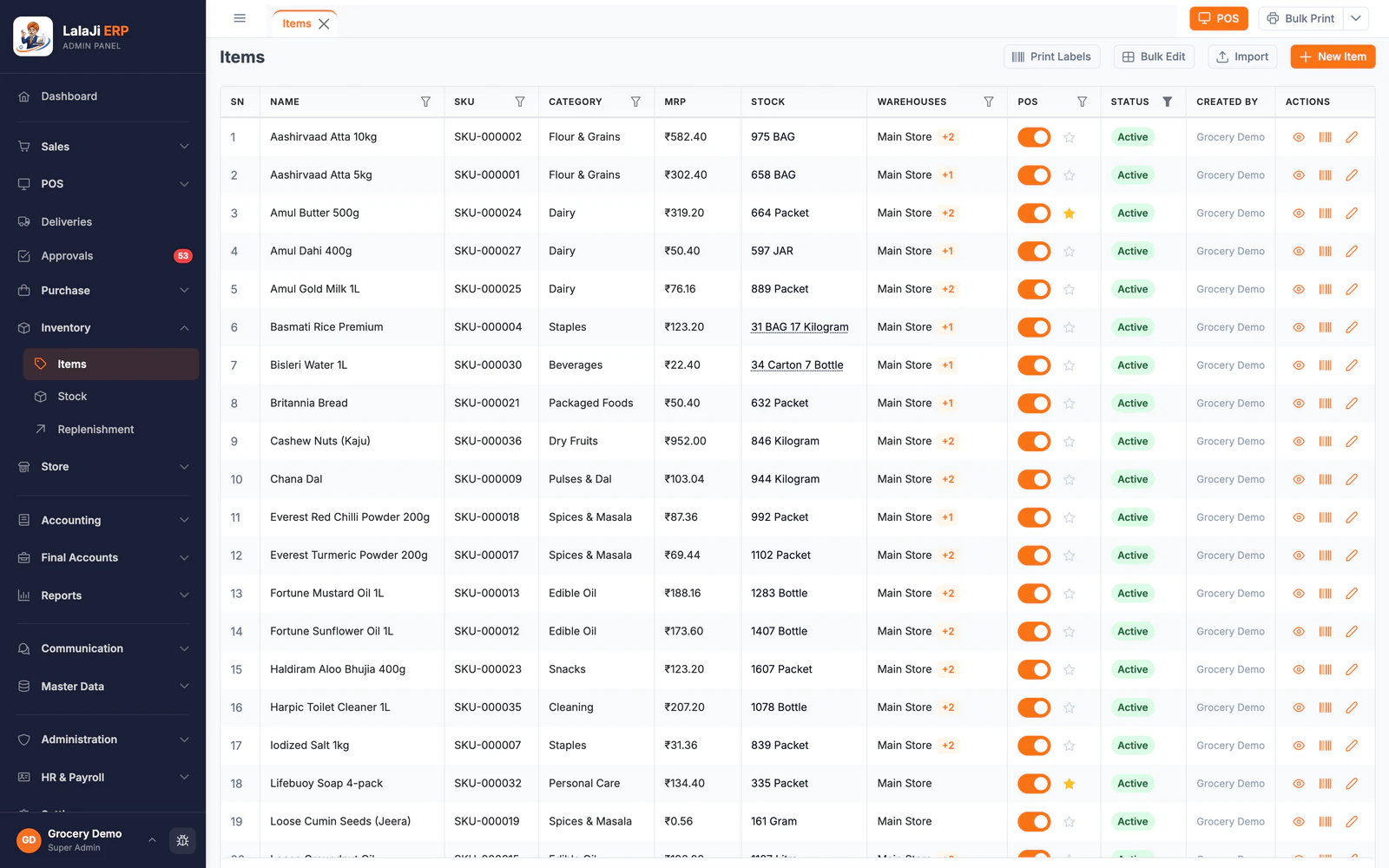
Task: Favorite star for Aashirvaad Atta 5kg
Action: 1070,175
